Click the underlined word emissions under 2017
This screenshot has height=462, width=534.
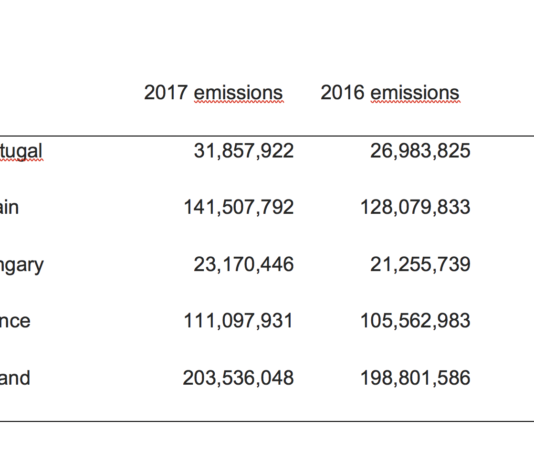(238, 93)
